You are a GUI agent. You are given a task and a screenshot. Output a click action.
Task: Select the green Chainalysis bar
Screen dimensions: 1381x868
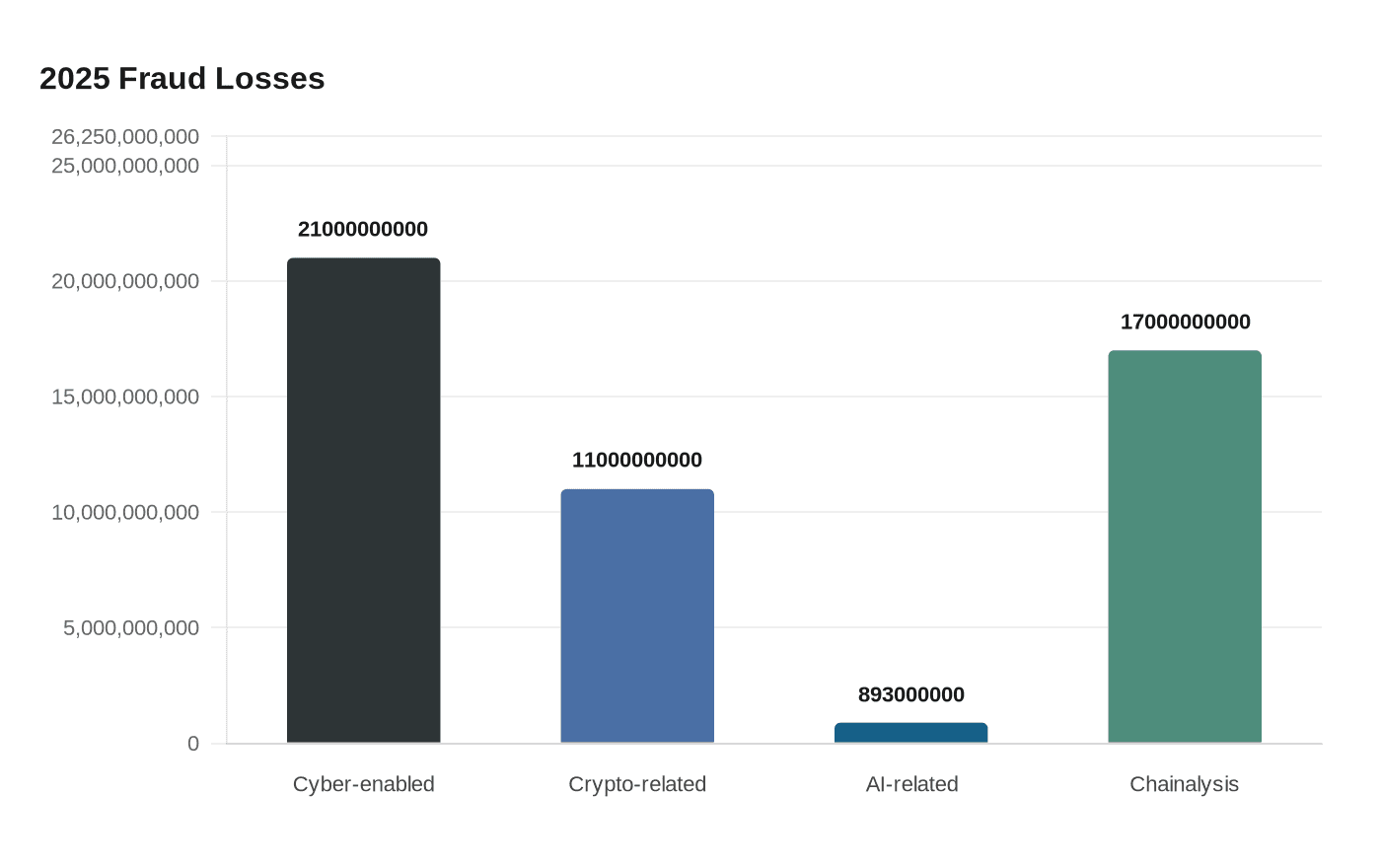(x=1184, y=546)
